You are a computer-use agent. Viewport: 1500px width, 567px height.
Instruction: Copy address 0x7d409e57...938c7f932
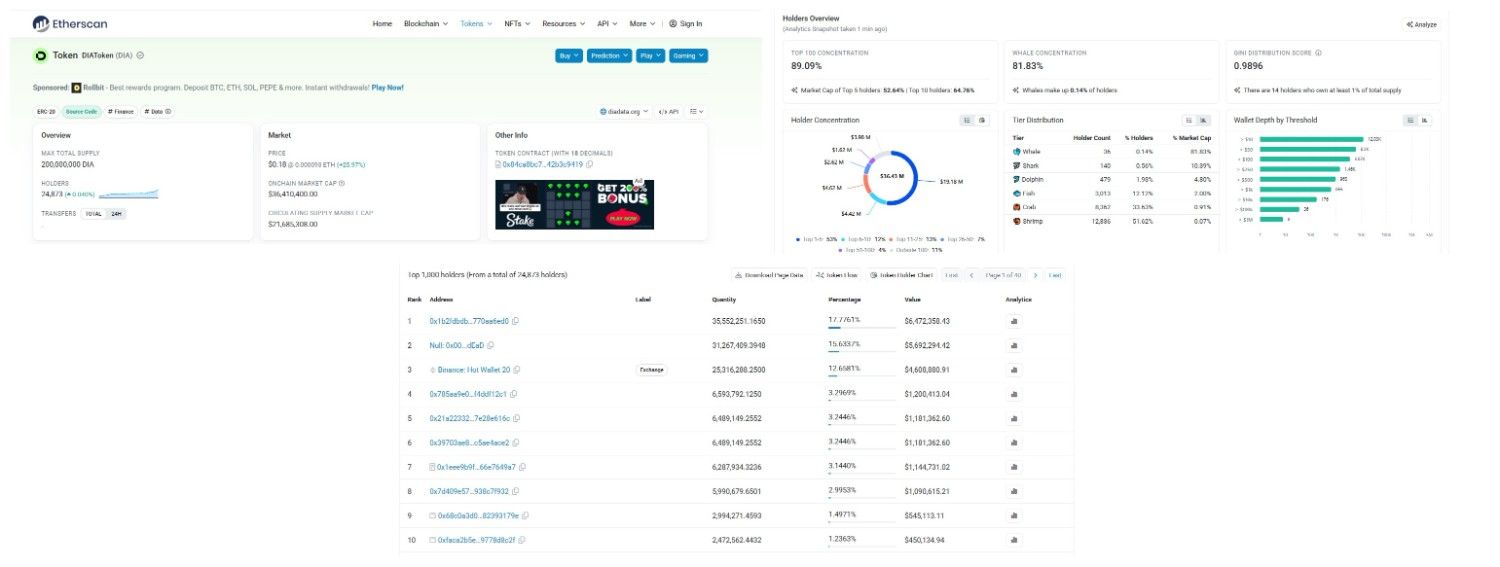516,491
